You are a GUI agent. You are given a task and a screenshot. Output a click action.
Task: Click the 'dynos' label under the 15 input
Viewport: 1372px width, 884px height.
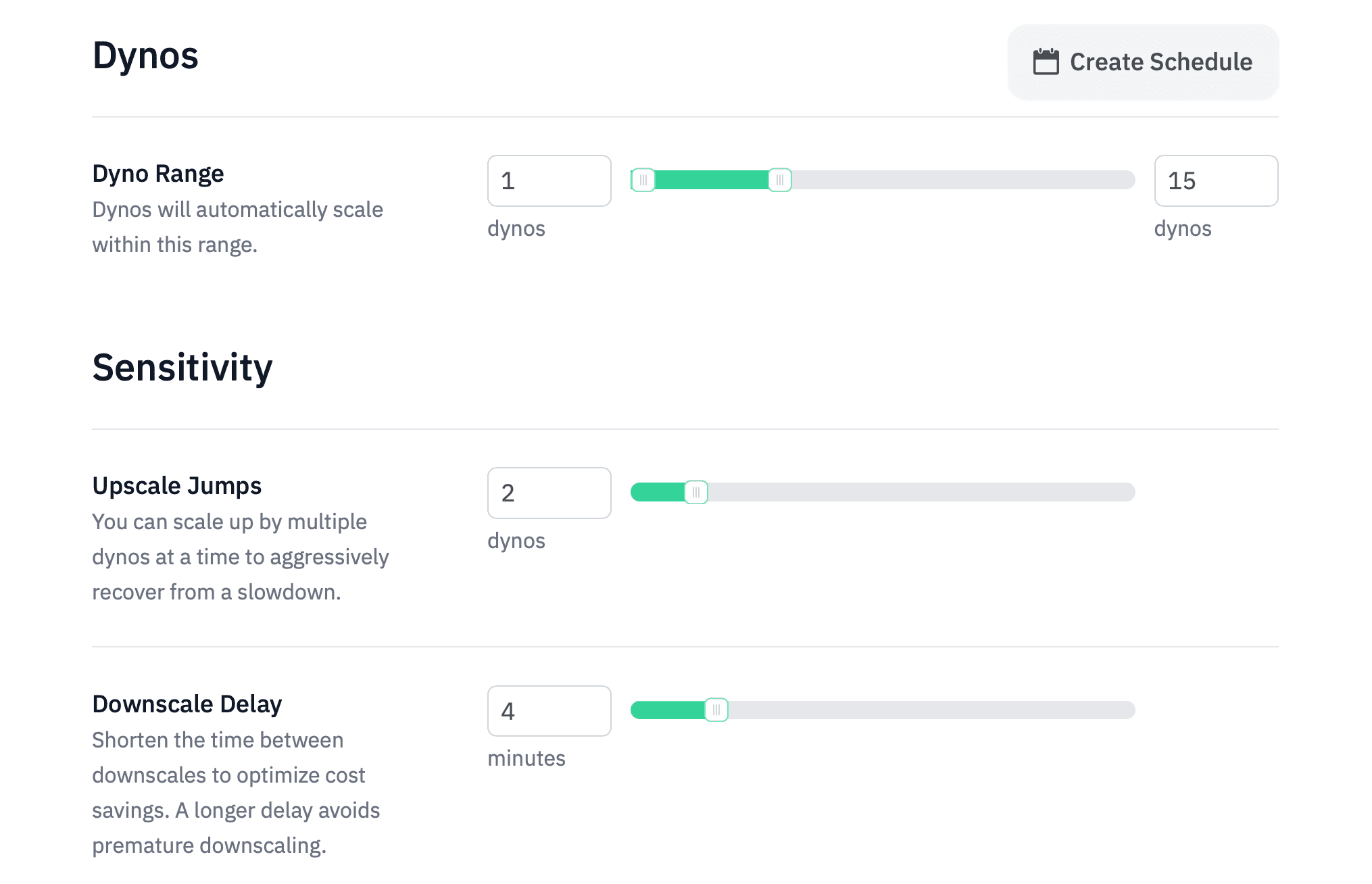pos(1183,228)
